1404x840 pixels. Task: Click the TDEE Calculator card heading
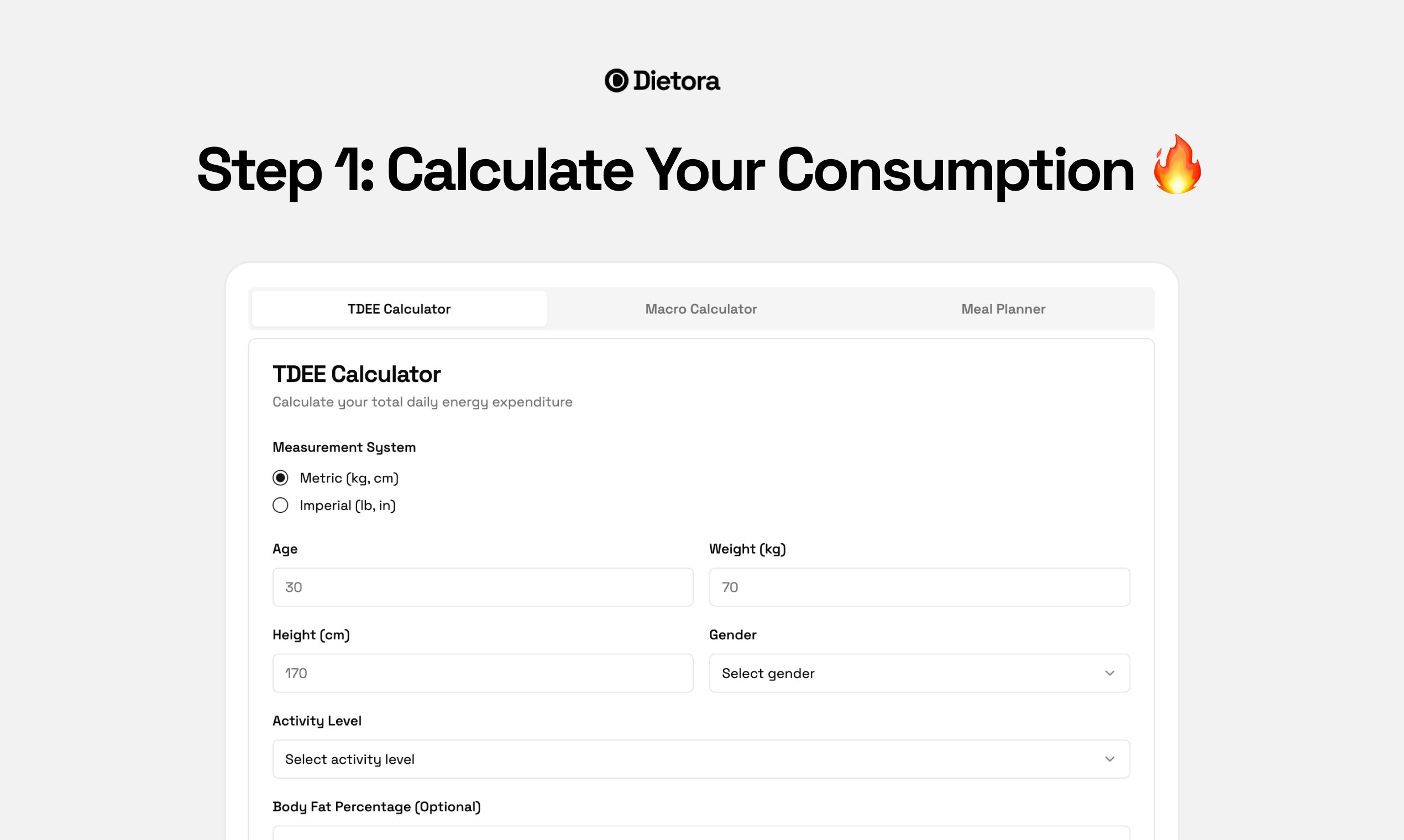click(x=357, y=374)
